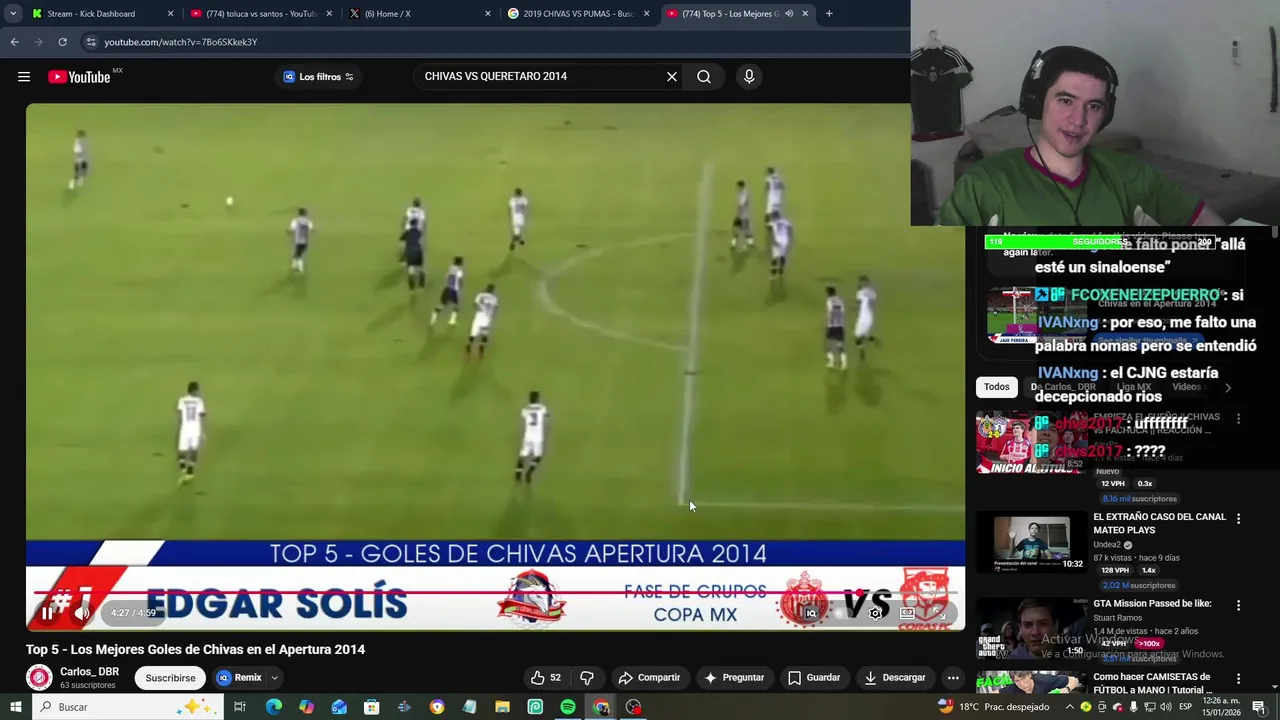Open the notification center icon
This screenshot has height=720, width=1280.
[x=1259, y=707]
